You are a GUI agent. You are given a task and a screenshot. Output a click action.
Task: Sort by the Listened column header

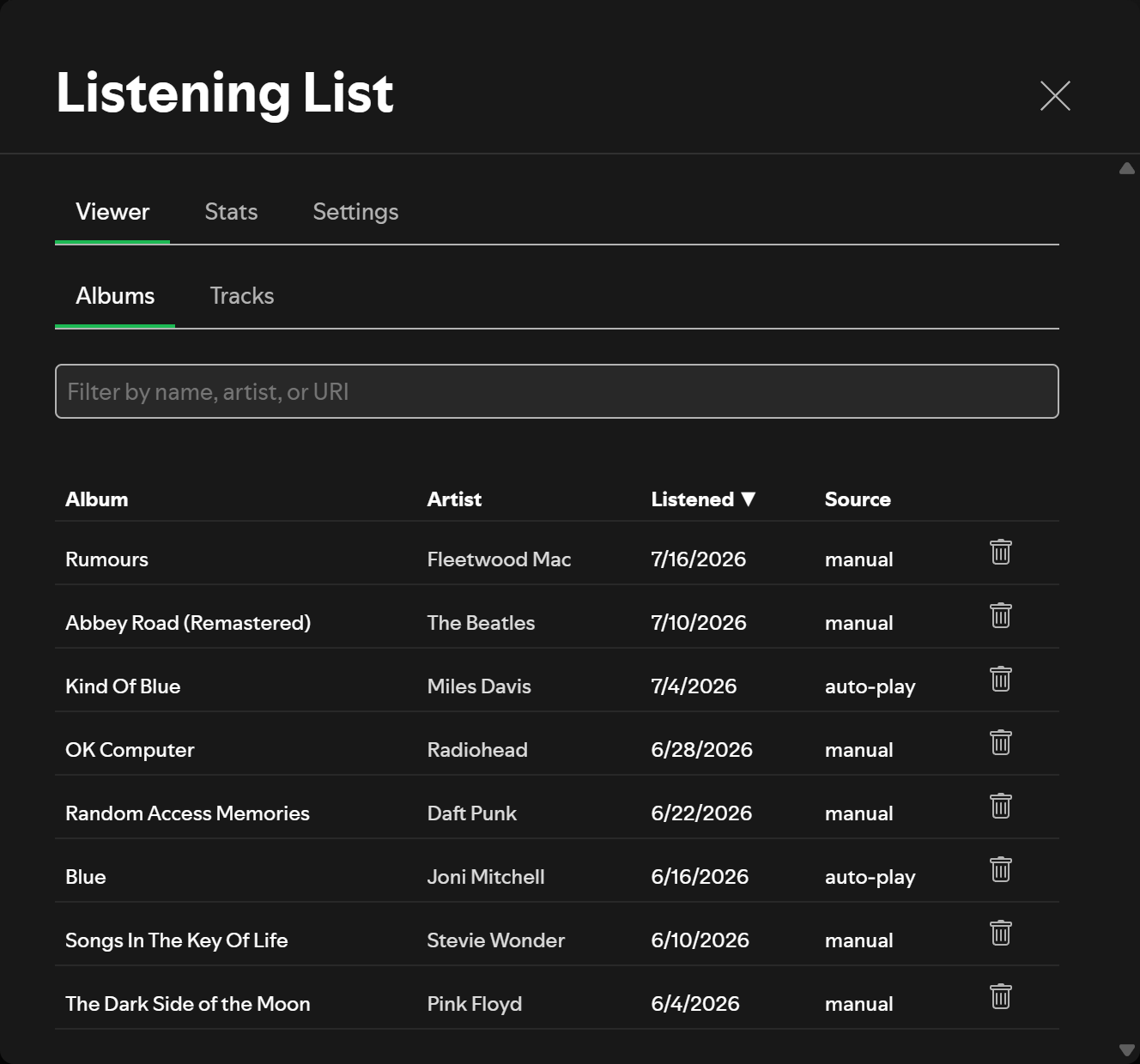pos(703,499)
